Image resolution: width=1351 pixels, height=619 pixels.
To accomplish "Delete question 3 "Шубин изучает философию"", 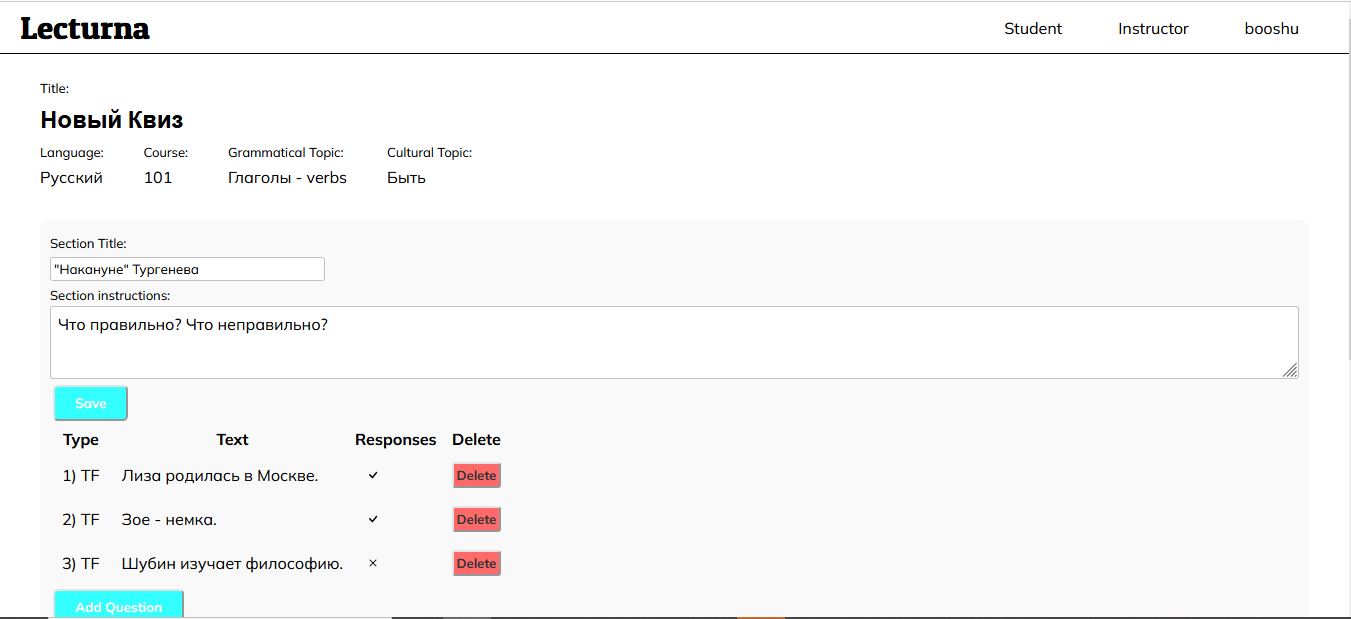I will click(x=476, y=563).
